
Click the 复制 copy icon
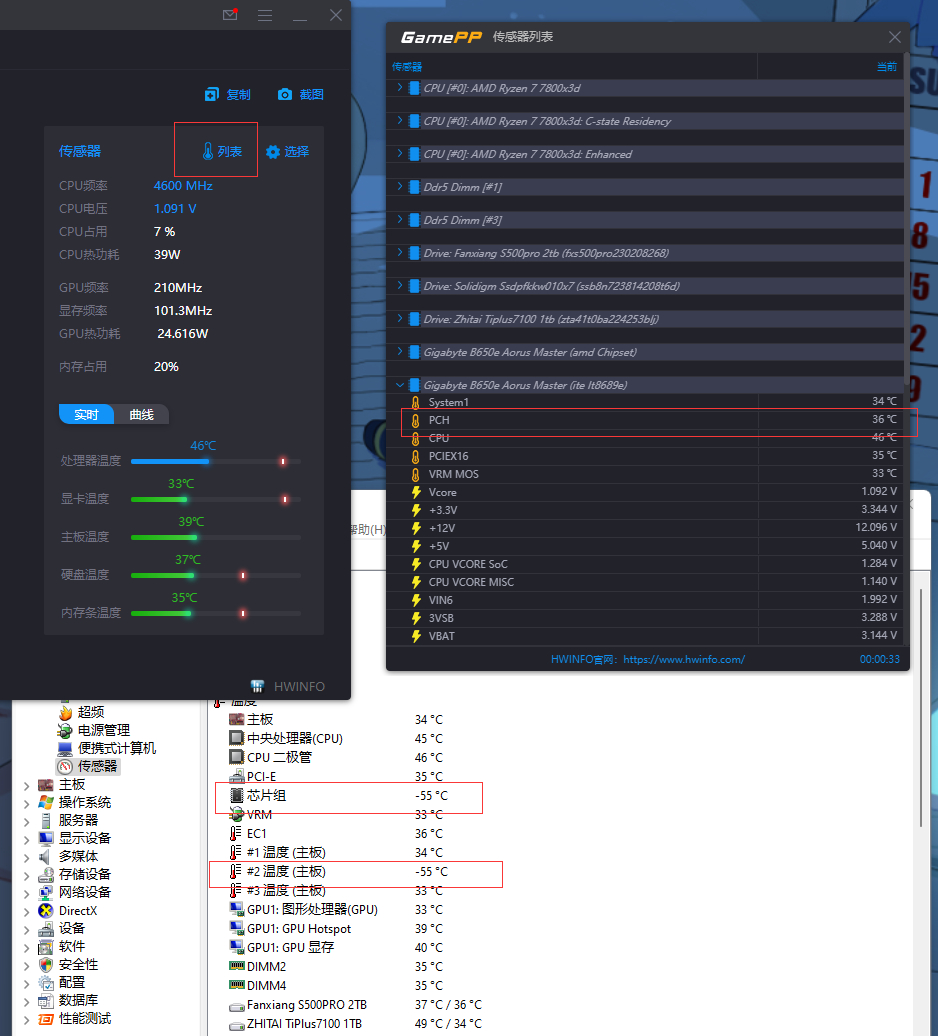pyautogui.click(x=211, y=94)
